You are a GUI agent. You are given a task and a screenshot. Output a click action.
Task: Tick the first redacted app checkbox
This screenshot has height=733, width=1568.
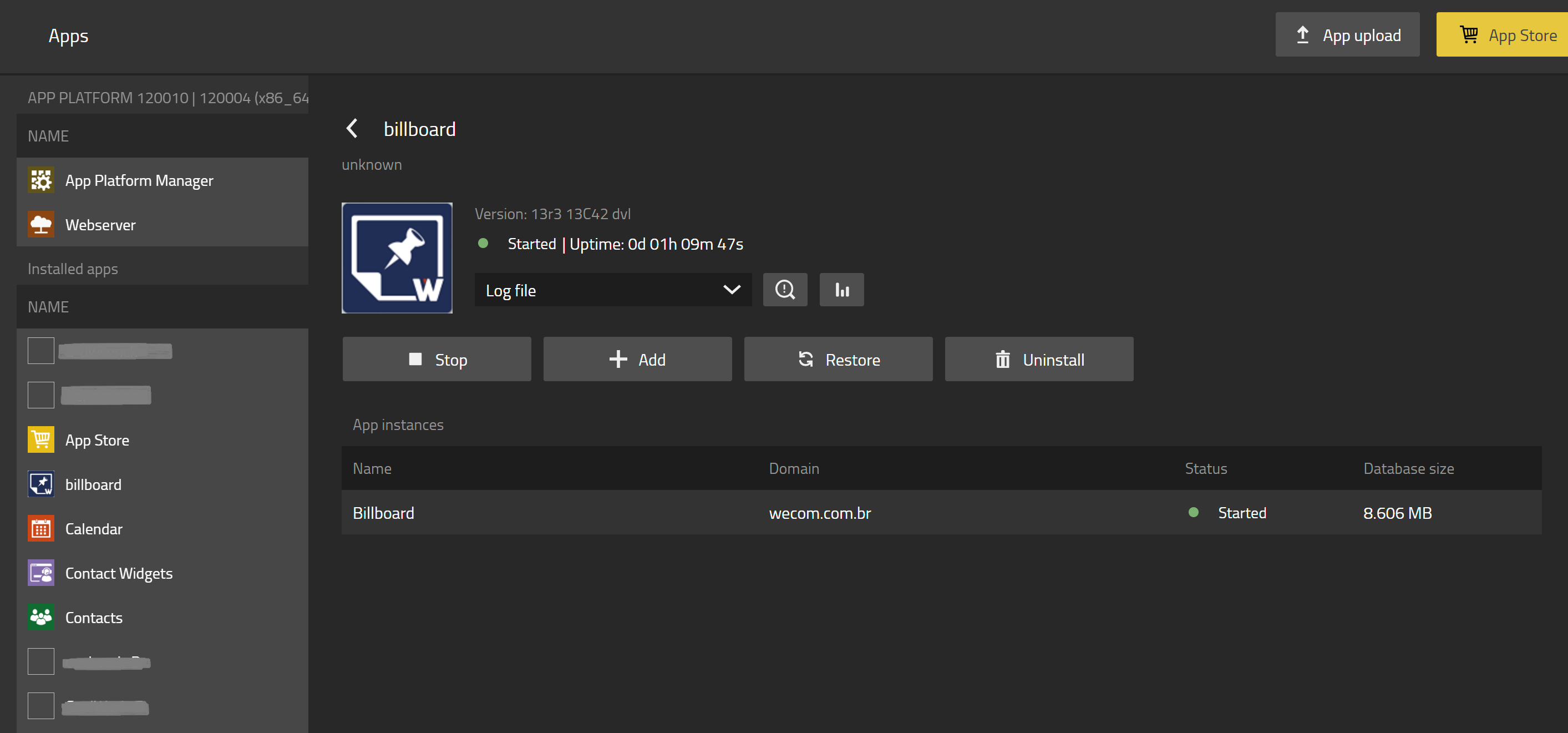click(41, 351)
